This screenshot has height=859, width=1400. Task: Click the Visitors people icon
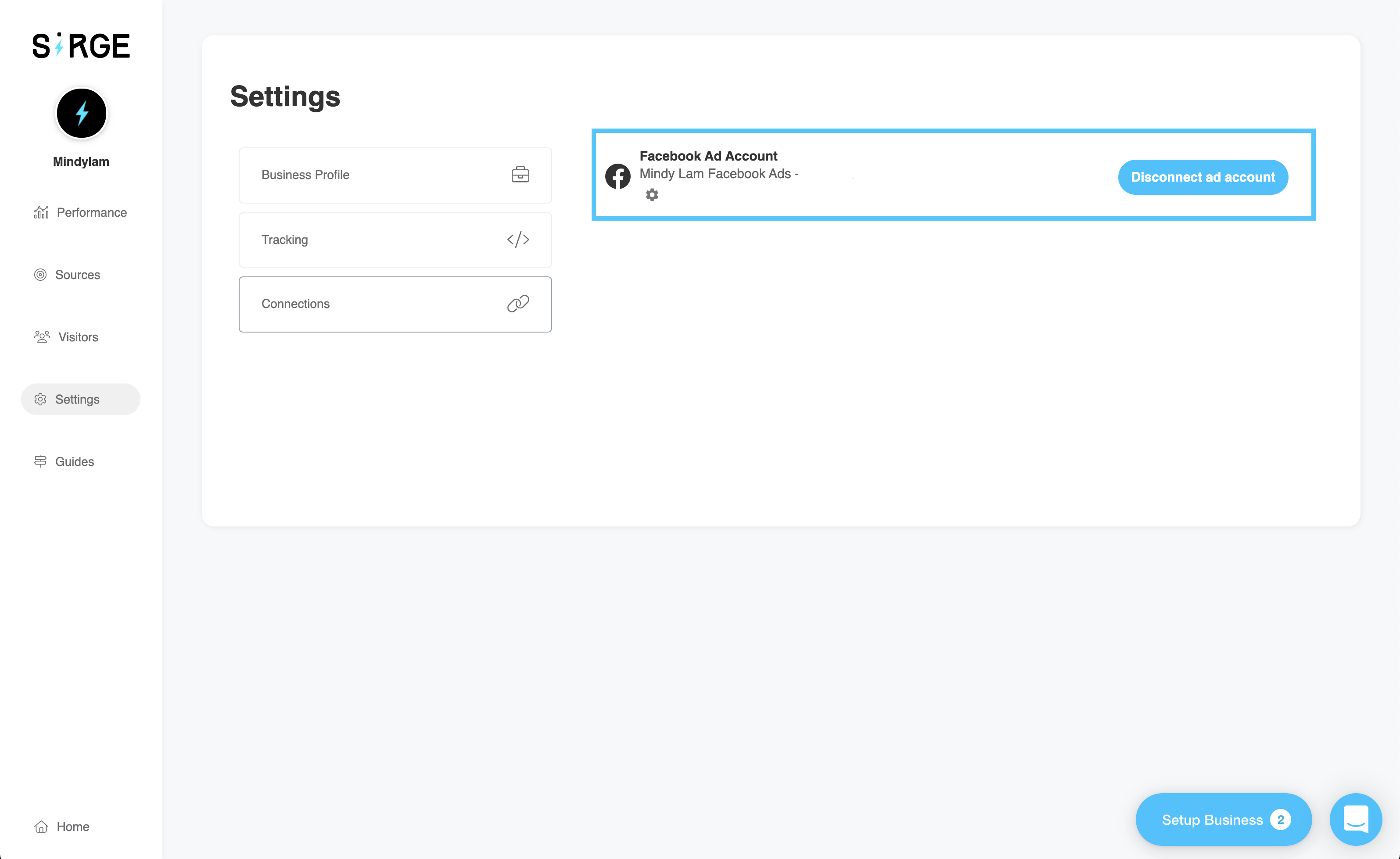pyautogui.click(x=42, y=337)
